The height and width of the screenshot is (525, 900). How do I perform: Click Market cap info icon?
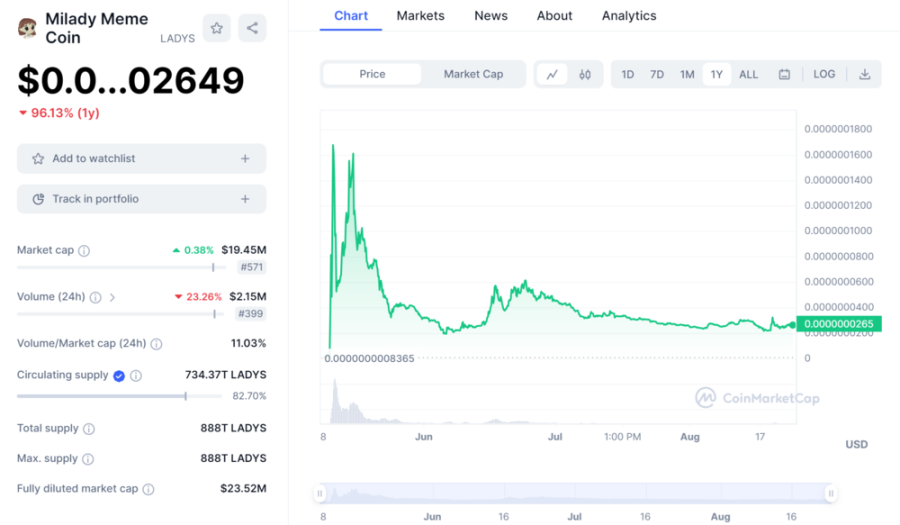pyautogui.click(x=84, y=251)
